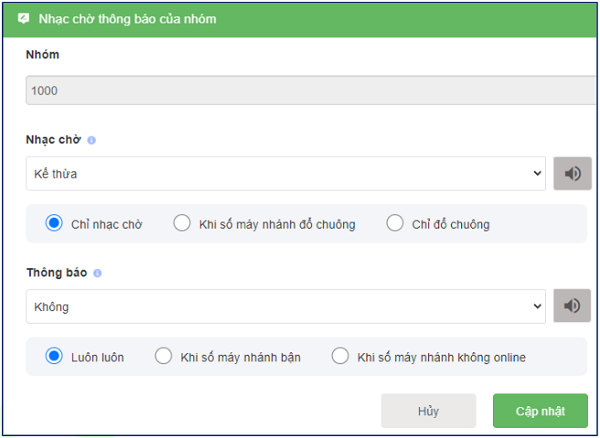This screenshot has height=438, width=600.
Task: Click the Nhạc chờ section label
Action: (53, 140)
